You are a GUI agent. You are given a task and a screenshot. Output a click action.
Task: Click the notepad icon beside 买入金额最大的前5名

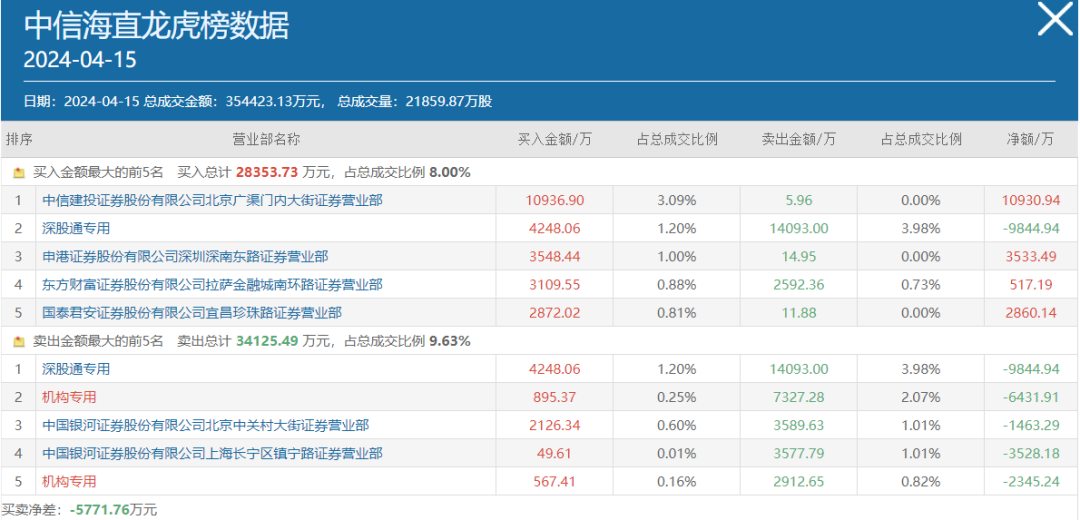click(19, 173)
